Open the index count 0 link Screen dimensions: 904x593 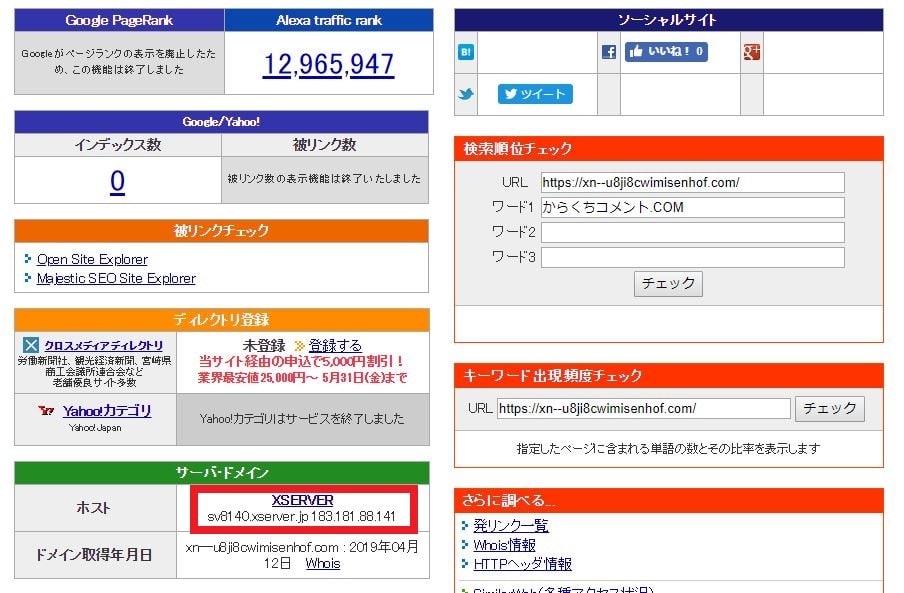click(x=118, y=181)
